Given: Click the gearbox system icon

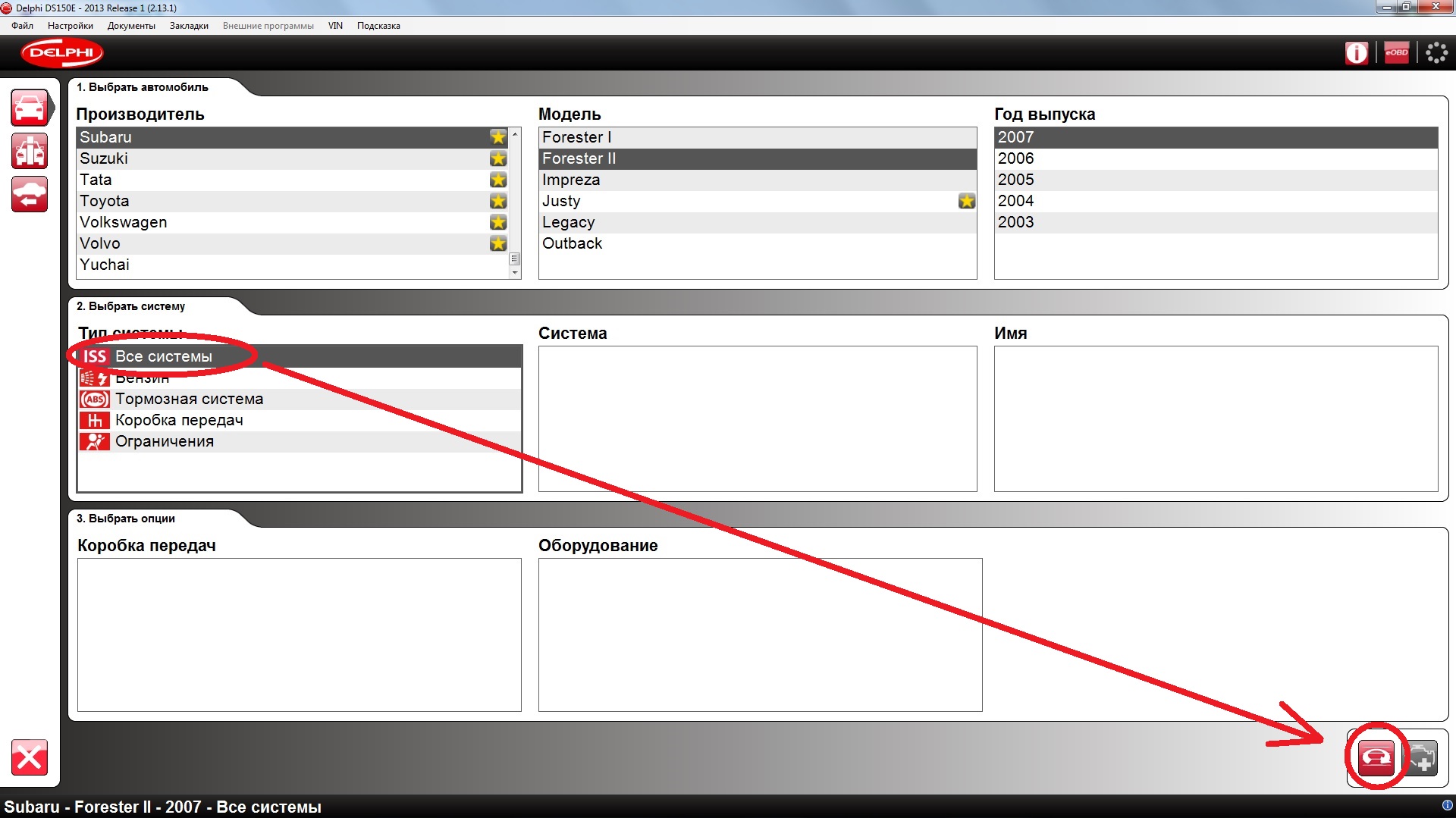Looking at the screenshot, I should (x=95, y=420).
